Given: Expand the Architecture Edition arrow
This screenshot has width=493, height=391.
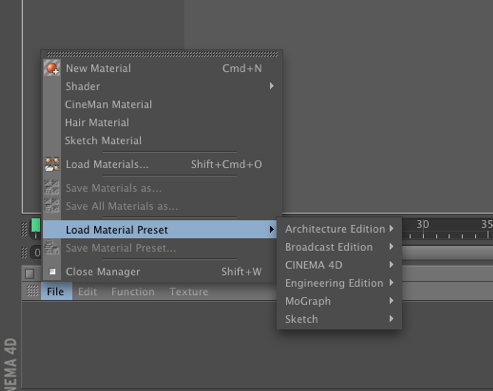Looking at the screenshot, I should coord(392,229).
